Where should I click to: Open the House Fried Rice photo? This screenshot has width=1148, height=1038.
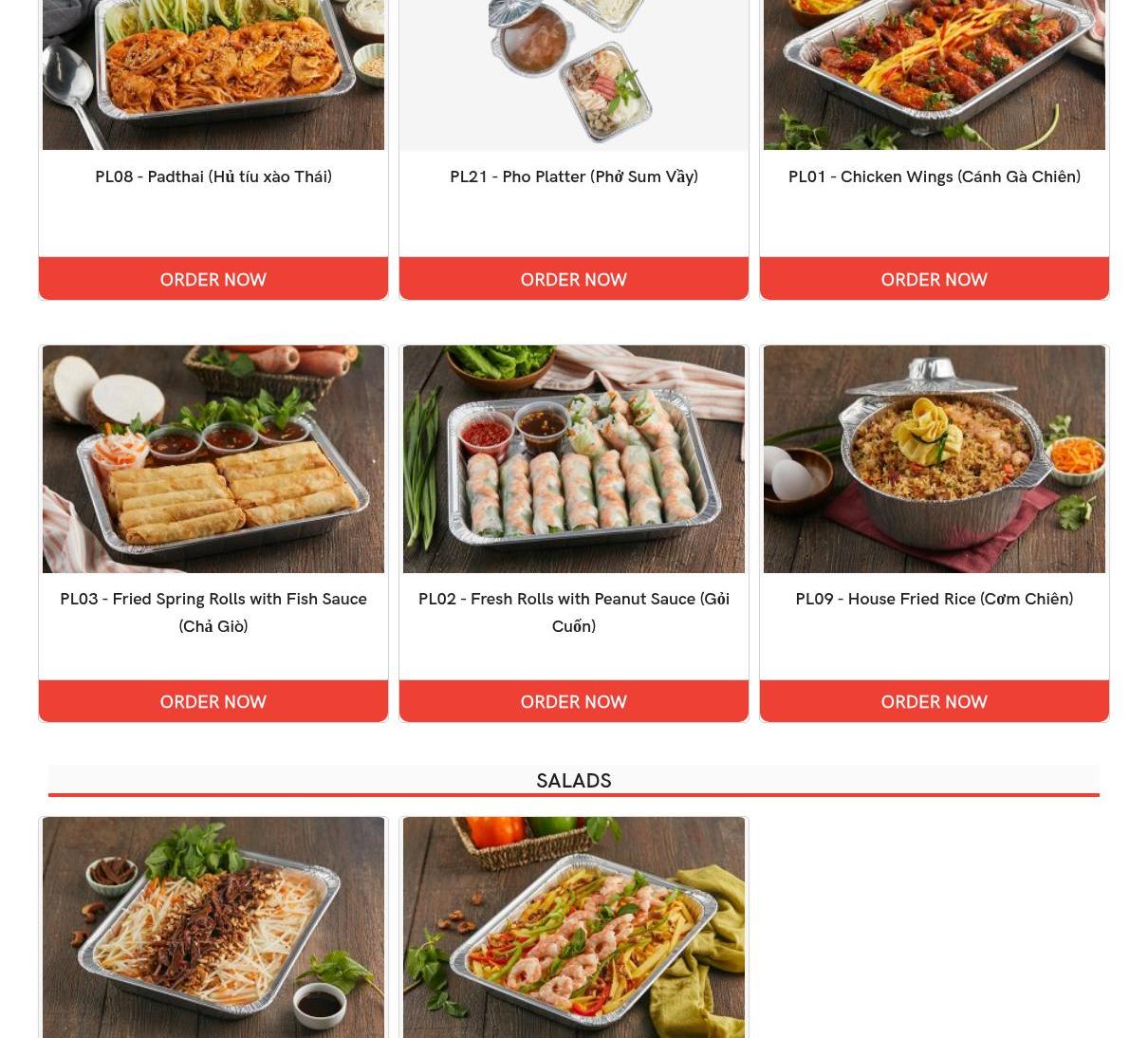point(935,459)
